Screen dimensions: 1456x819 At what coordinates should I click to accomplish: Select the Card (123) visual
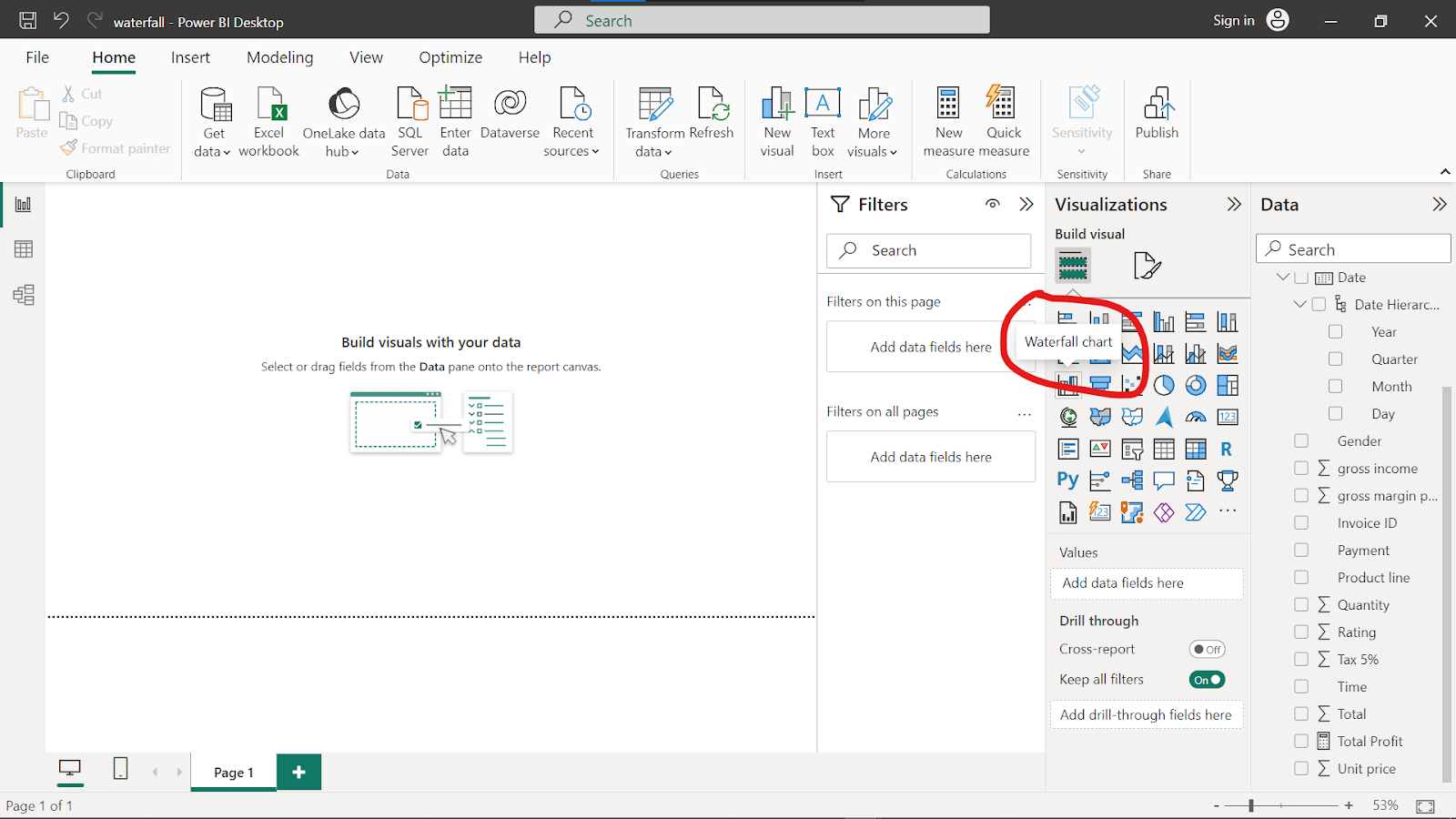[x=1228, y=417]
